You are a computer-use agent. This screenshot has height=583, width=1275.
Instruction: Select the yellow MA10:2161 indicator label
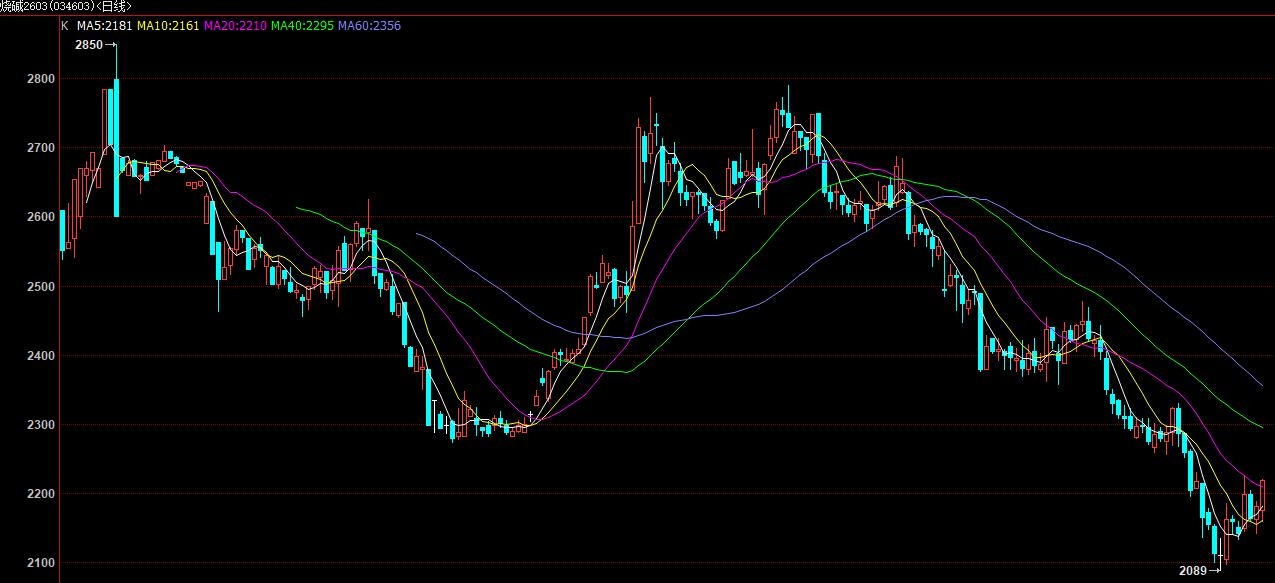(167, 25)
